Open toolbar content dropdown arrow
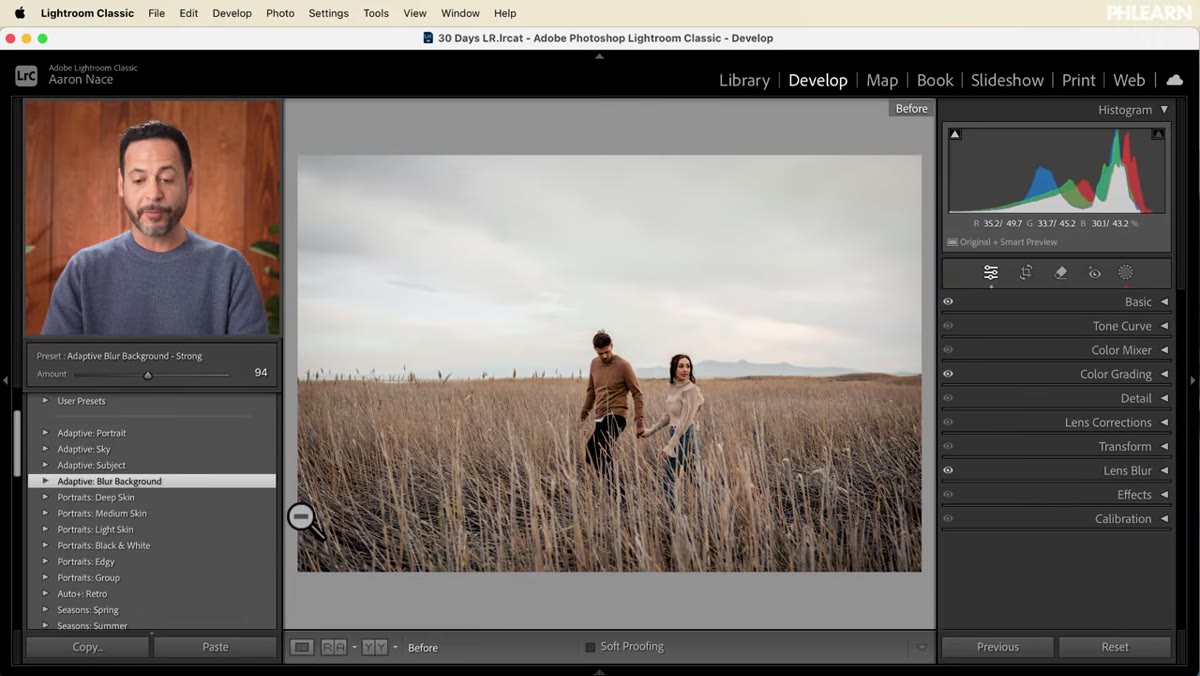The width and height of the screenshot is (1200, 676). (922, 647)
